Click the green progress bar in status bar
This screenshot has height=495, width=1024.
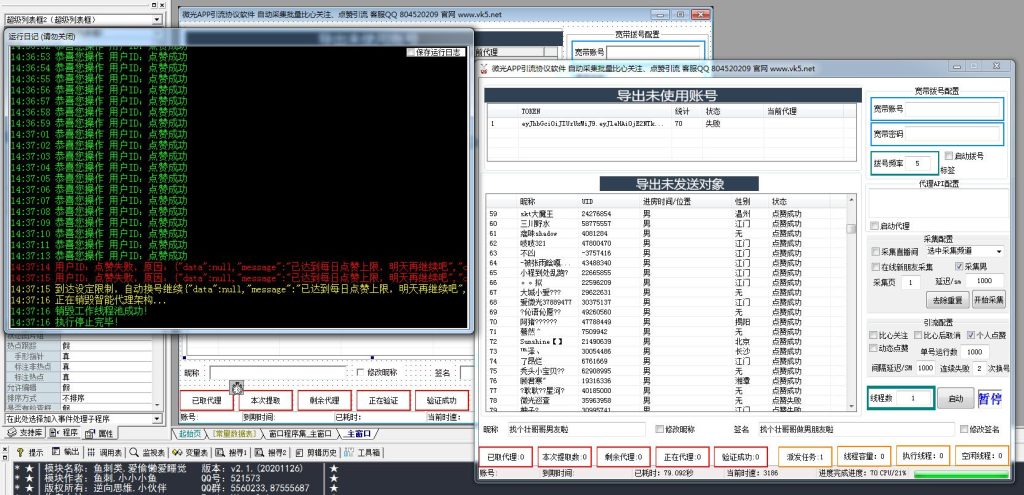pyautogui.click(x=961, y=473)
